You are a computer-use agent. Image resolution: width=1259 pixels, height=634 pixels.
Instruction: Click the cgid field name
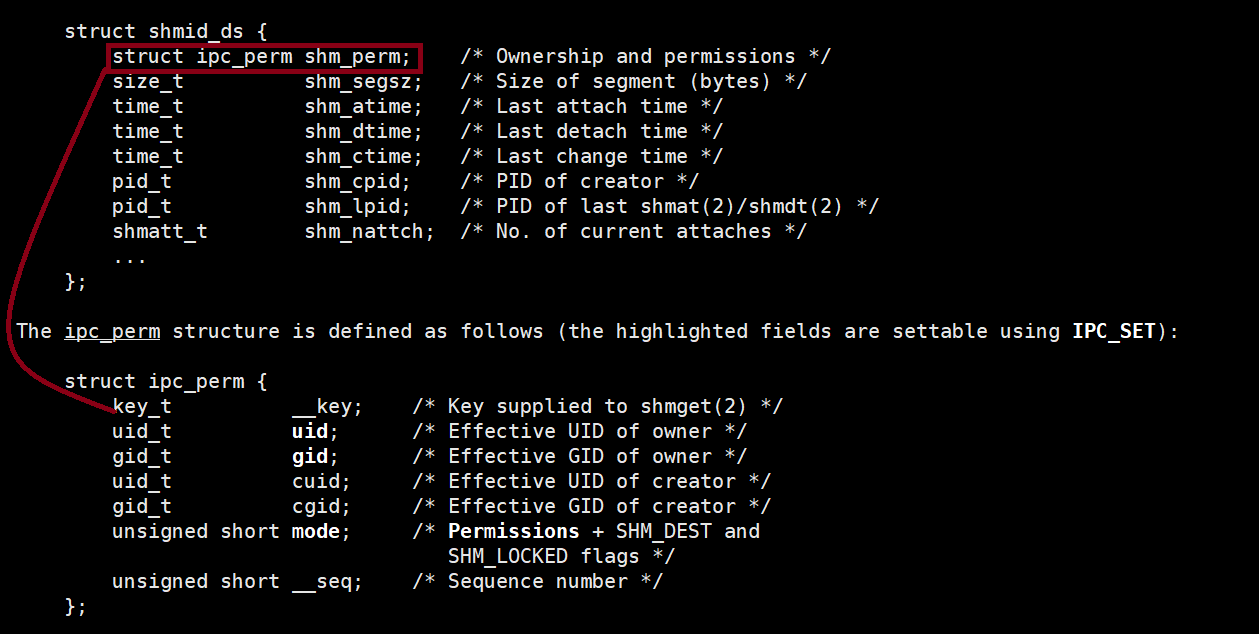(315, 507)
